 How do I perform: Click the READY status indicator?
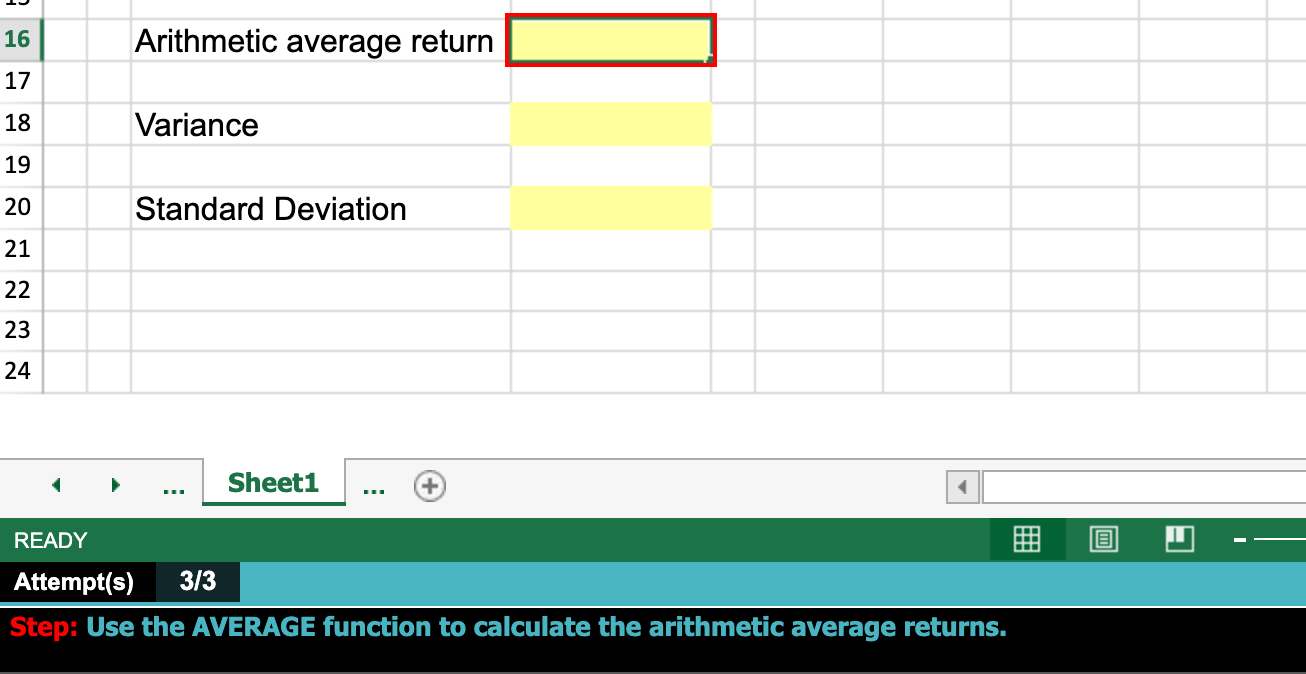[x=49, y=540]
